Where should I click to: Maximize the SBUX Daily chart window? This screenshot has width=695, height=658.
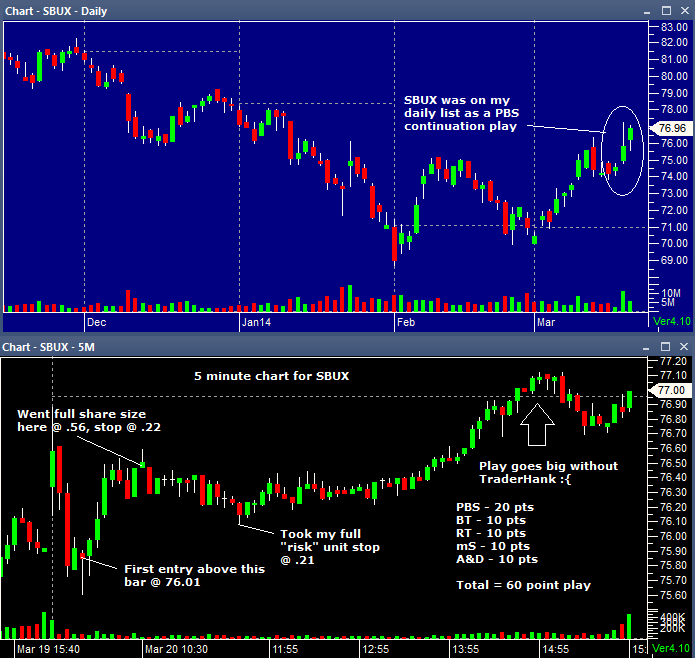coord(666,11)
